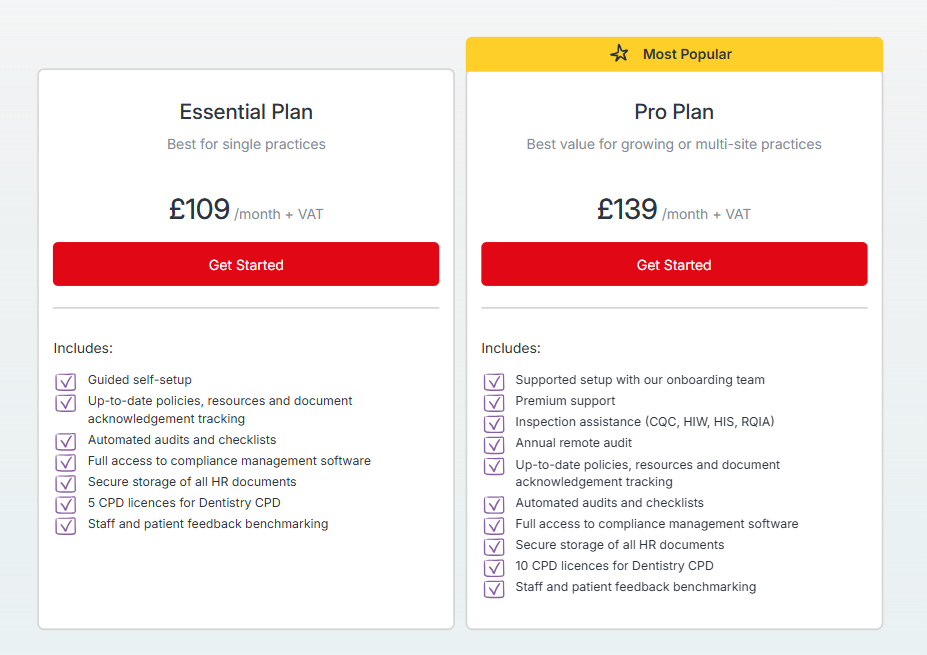Click checkmark beside Inspection assistance (CQC, HIW, HIS, RQIA)
Image resolution: width=927 pixels, height=655 pixels.
pyautogui.click(x=494, y=423)
